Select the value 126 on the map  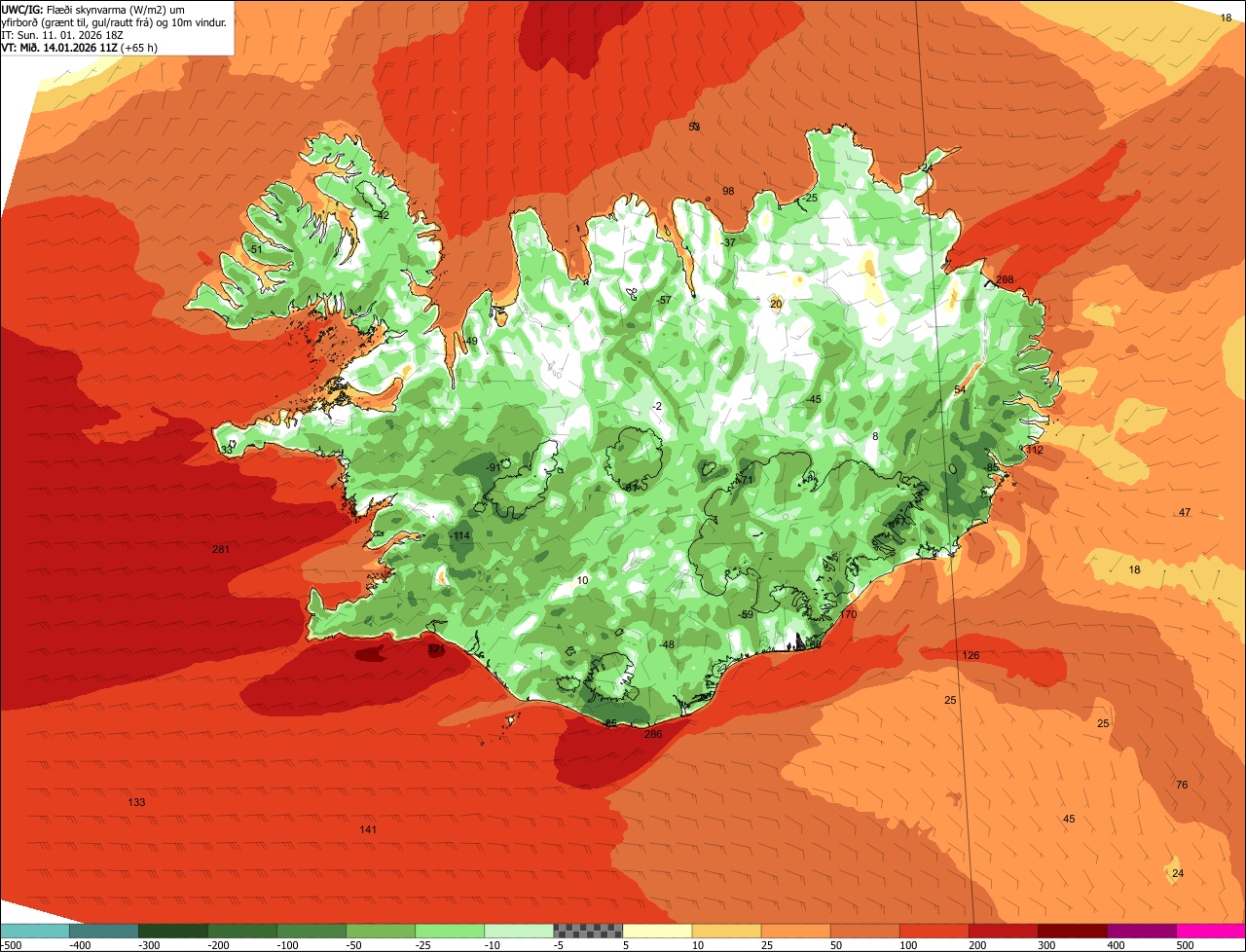[x=971, y=655]
